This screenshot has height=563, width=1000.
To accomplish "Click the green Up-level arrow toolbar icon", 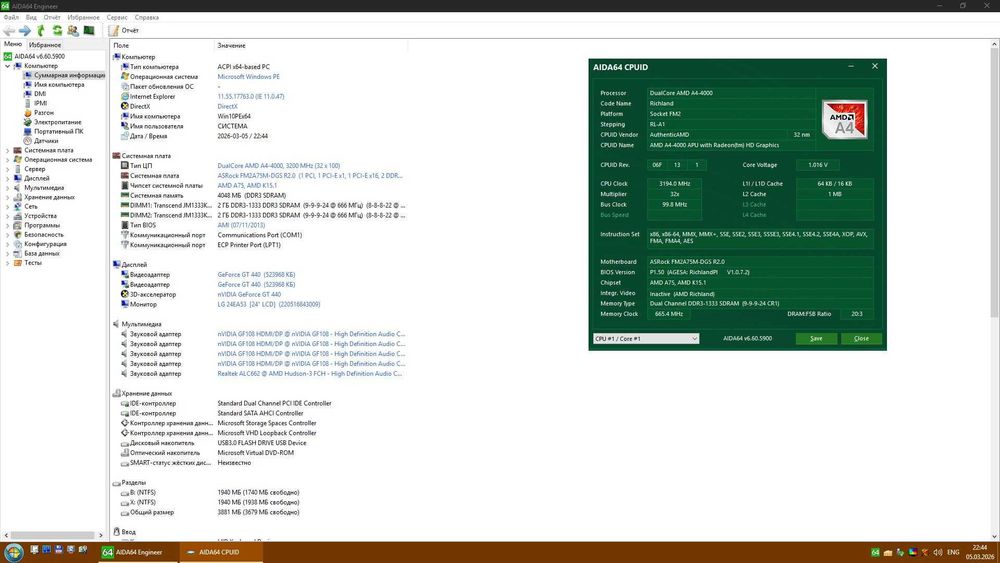I will pyautogui.click(x=41, y=31).
